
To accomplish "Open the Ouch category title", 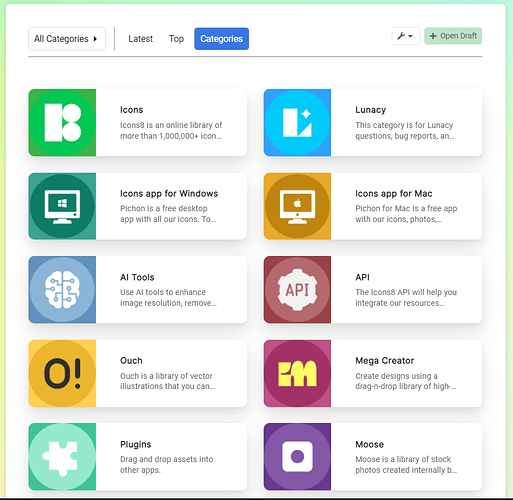I will (x=131, y=361).
